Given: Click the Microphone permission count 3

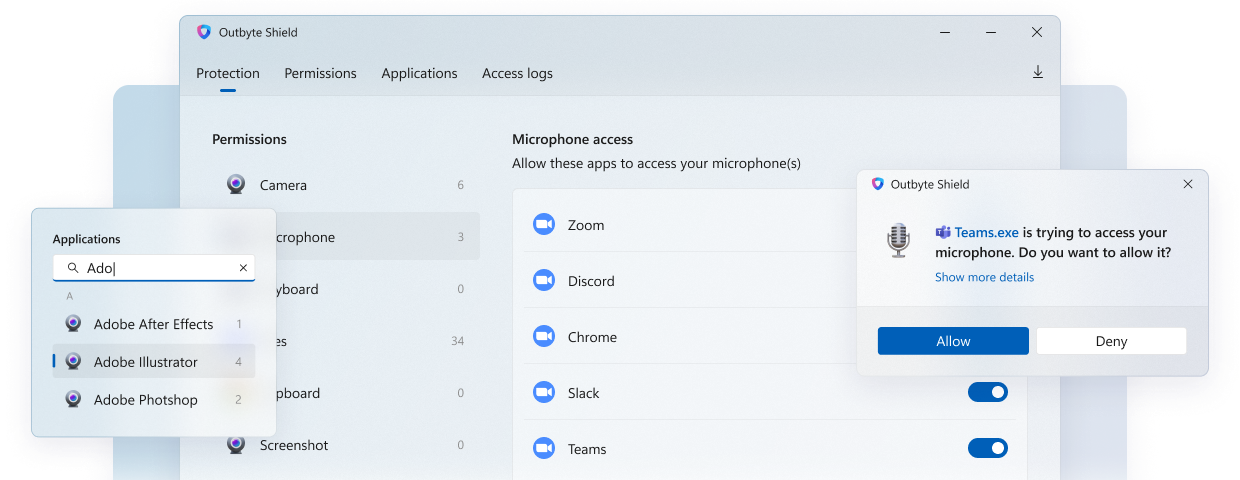Looking at the screenshot, I should point(461,237).
